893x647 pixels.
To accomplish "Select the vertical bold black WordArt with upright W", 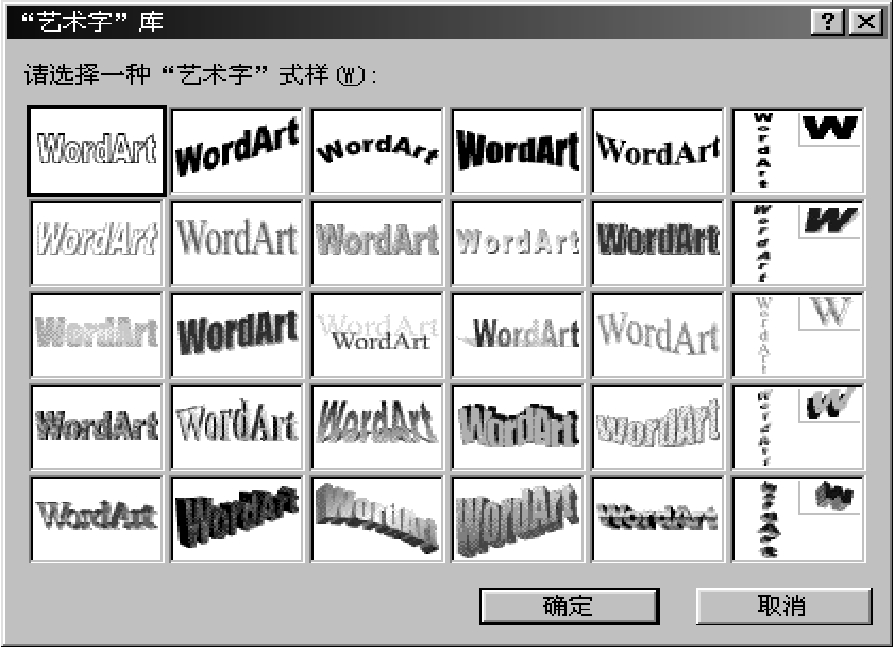I will click(x=798, y=151).
